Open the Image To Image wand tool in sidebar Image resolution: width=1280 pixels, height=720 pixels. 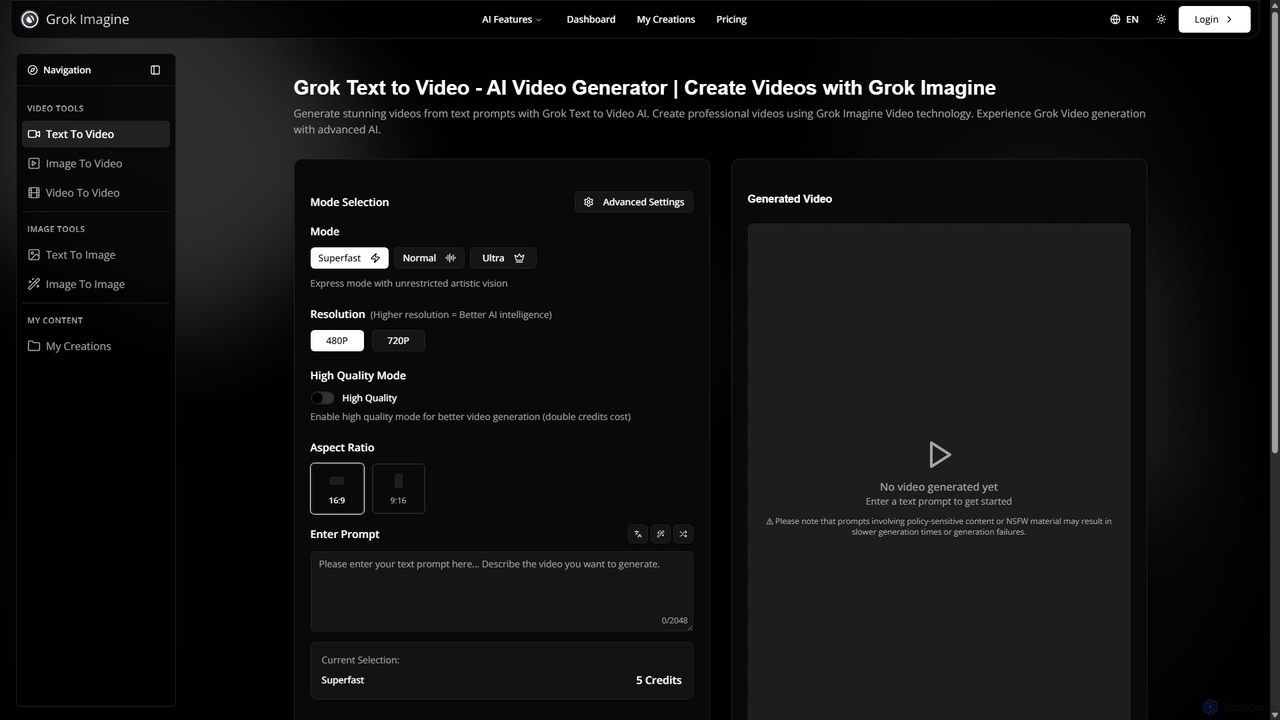point(96,284)
